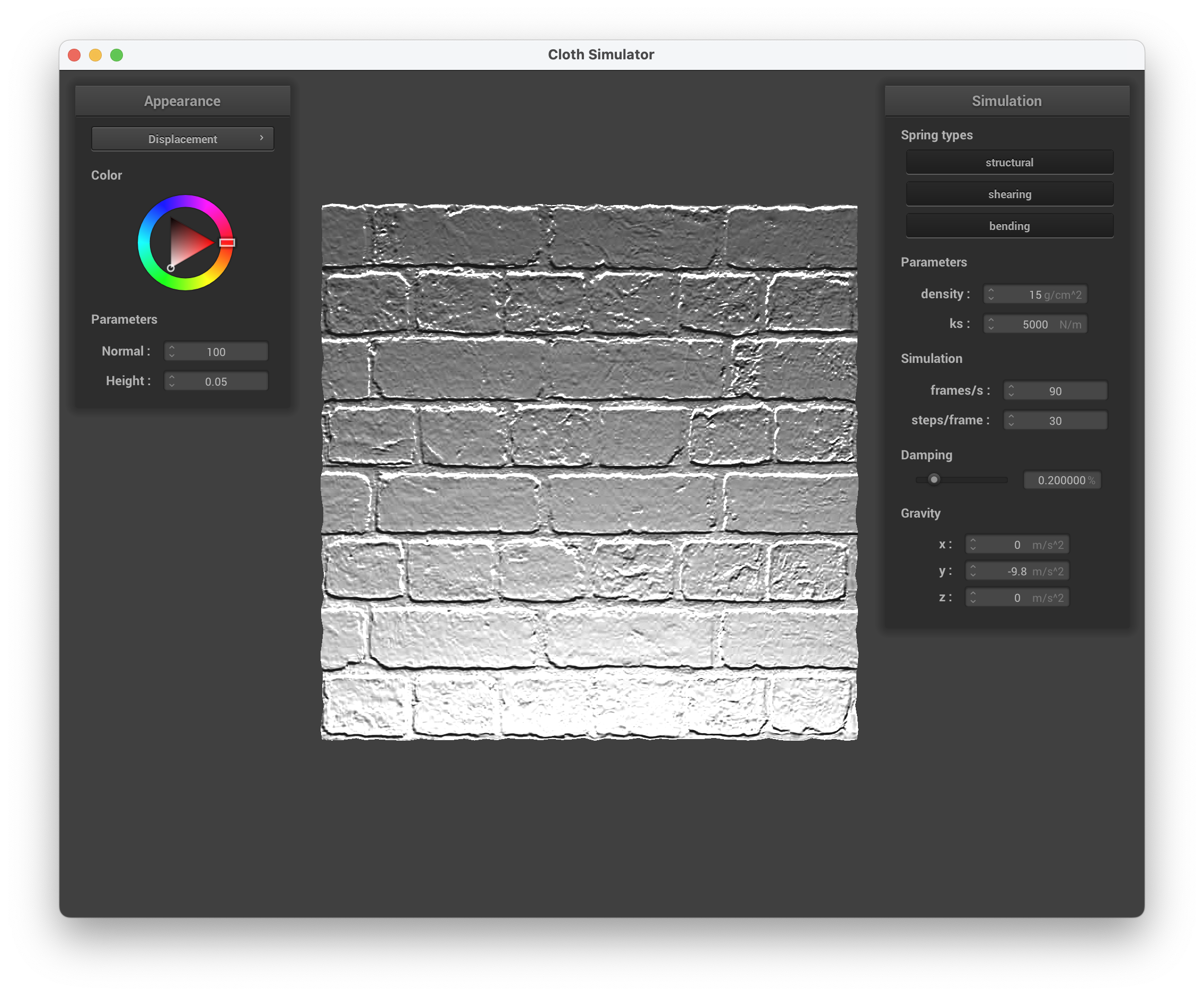Click the steps/frame stepper arrows
1204x996 pixels.
point(1011,421)
